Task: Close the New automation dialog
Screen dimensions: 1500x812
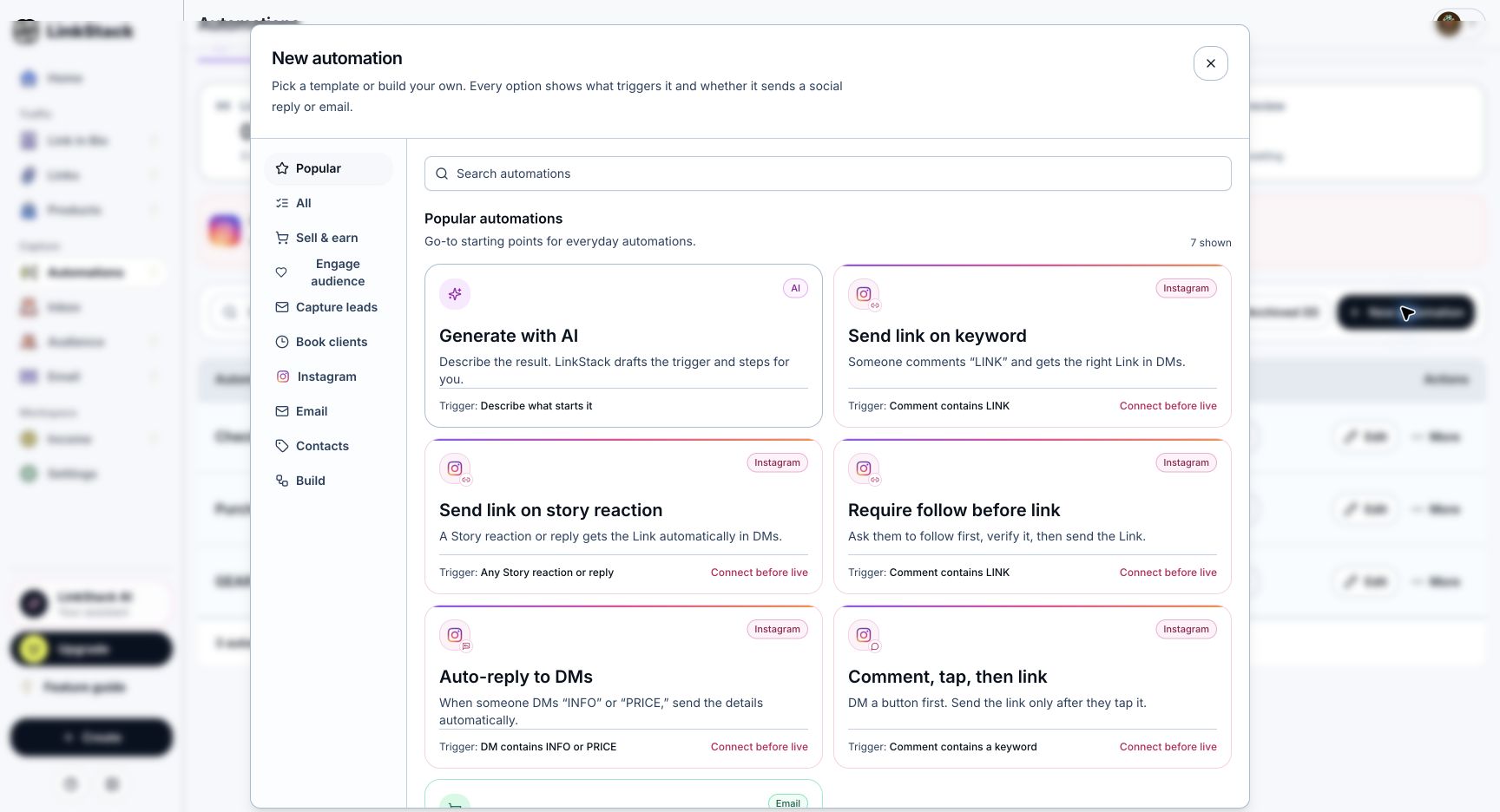Action: pos(1210,63)
